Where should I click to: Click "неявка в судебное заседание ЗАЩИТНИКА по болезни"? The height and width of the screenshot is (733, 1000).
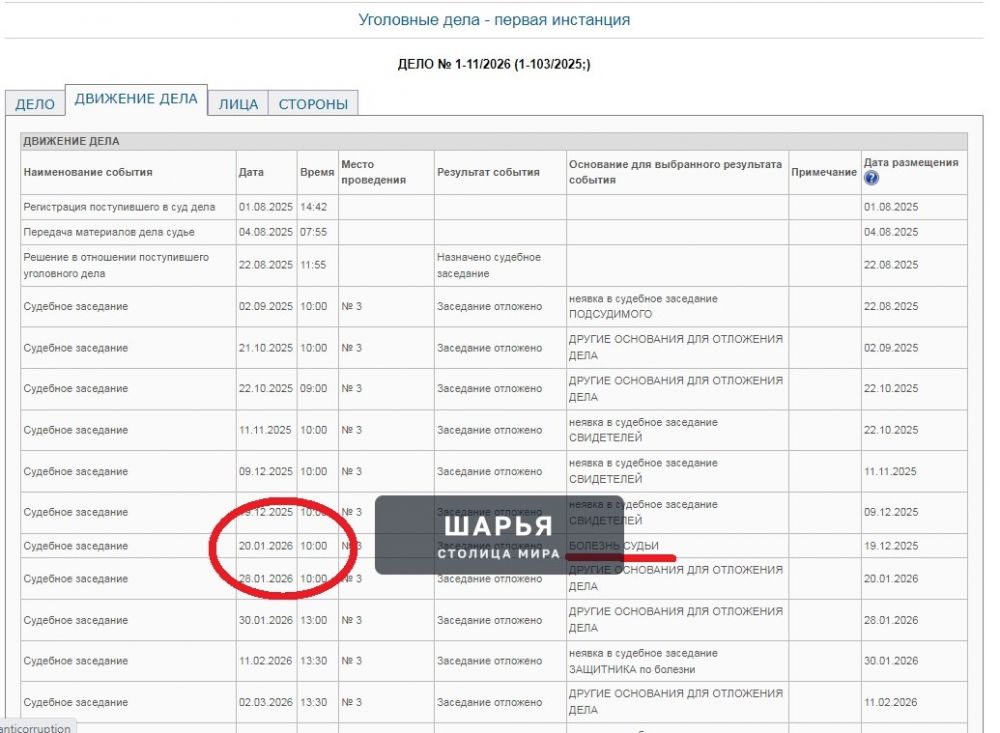click(x=643, y=662)
